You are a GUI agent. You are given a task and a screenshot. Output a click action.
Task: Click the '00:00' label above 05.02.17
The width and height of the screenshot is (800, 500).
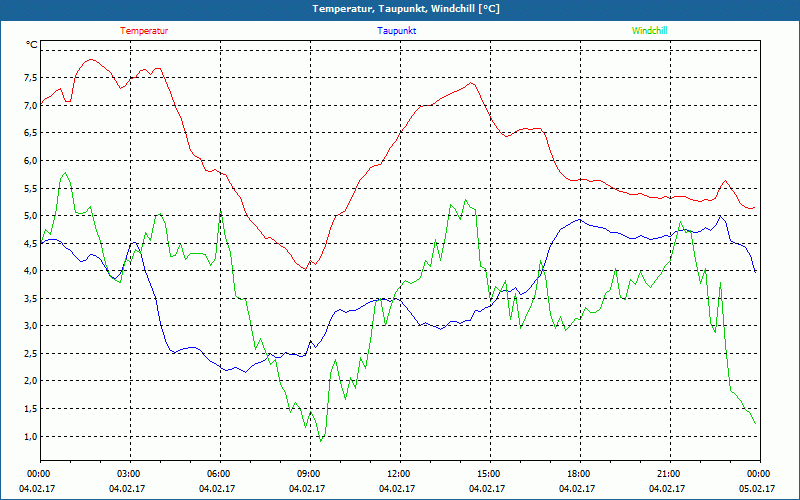[x=760, y=474]
